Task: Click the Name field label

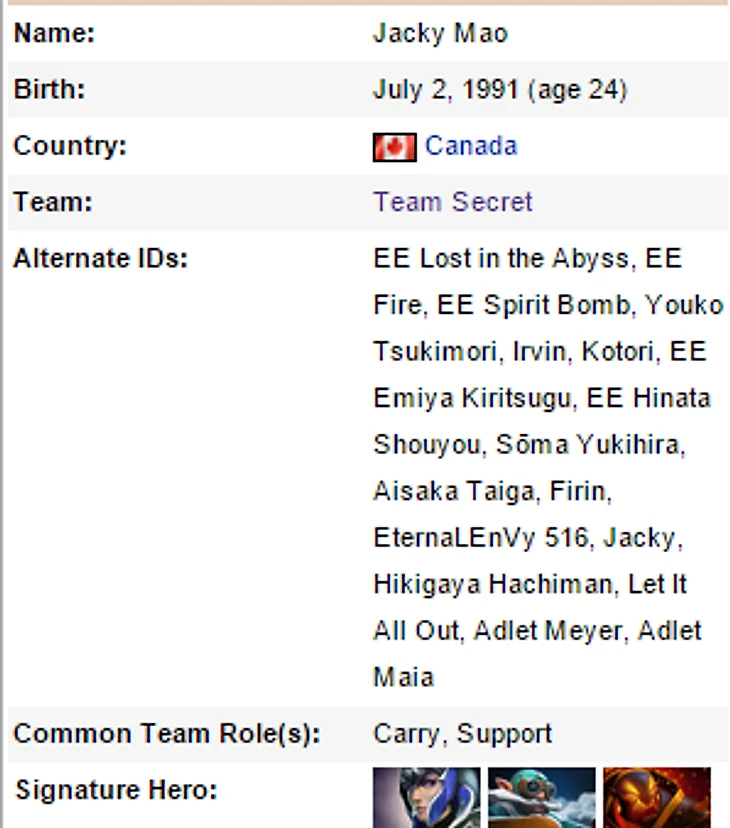Action: (x=54, y=34)
